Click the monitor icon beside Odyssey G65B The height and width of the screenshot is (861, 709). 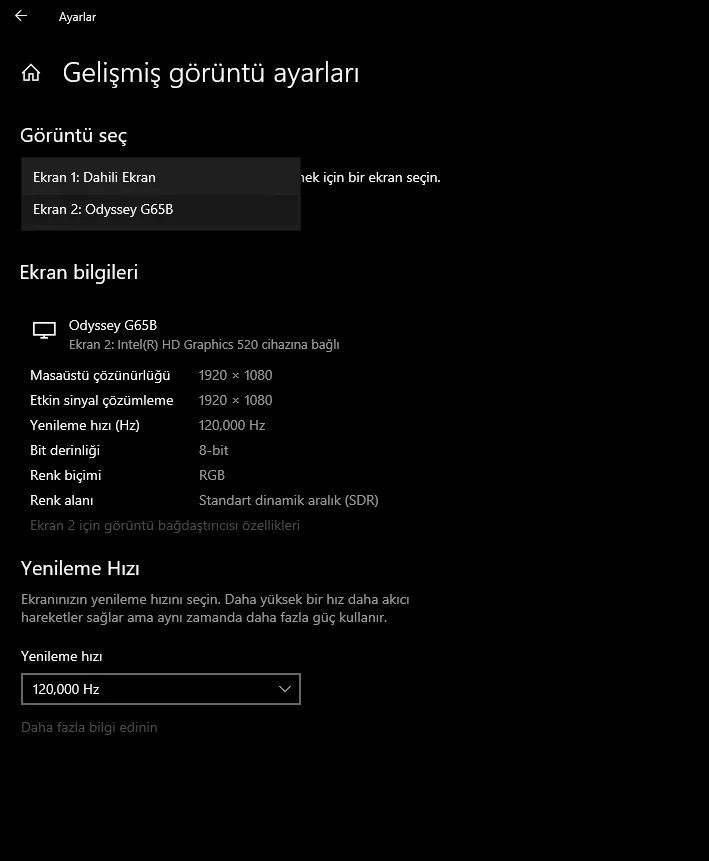coord(44,330)
